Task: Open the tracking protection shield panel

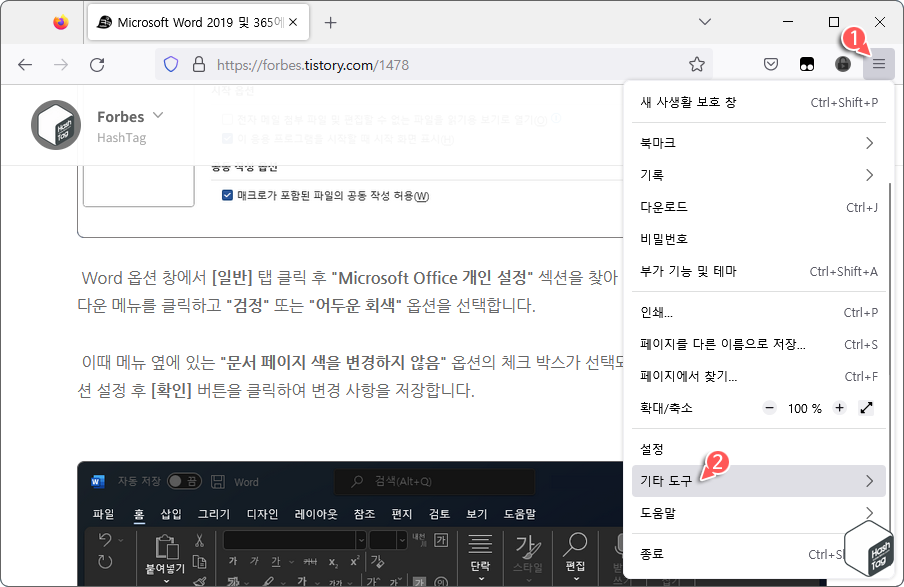Action: tap(171, 64)
